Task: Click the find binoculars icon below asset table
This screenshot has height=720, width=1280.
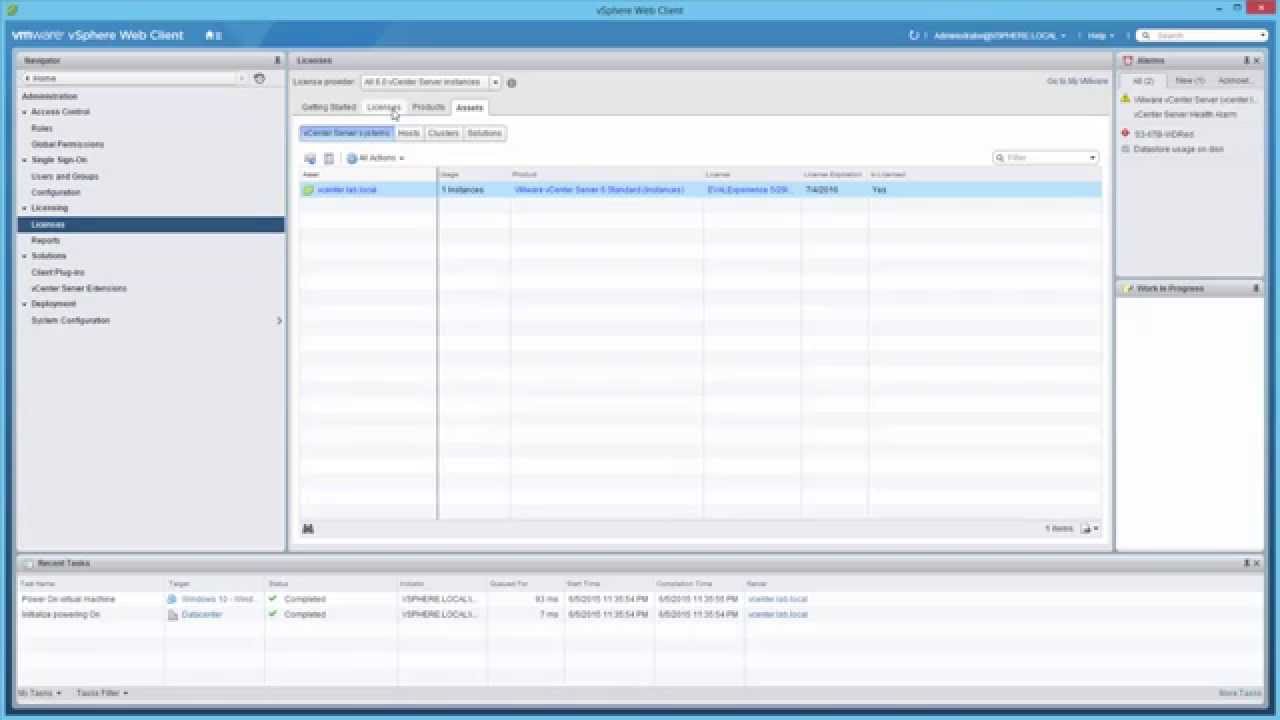Action: tap(308, 528)
